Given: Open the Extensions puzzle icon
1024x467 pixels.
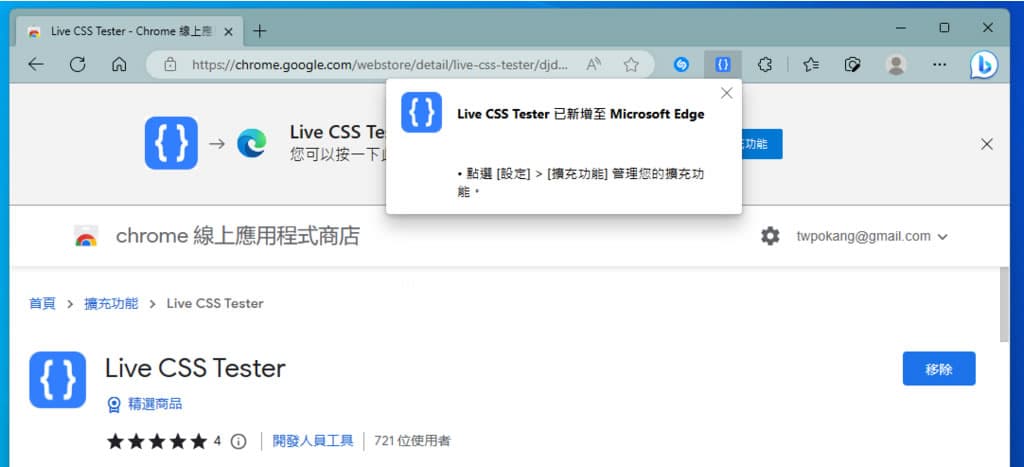Looking at the screenshot, I should [765, 65].
